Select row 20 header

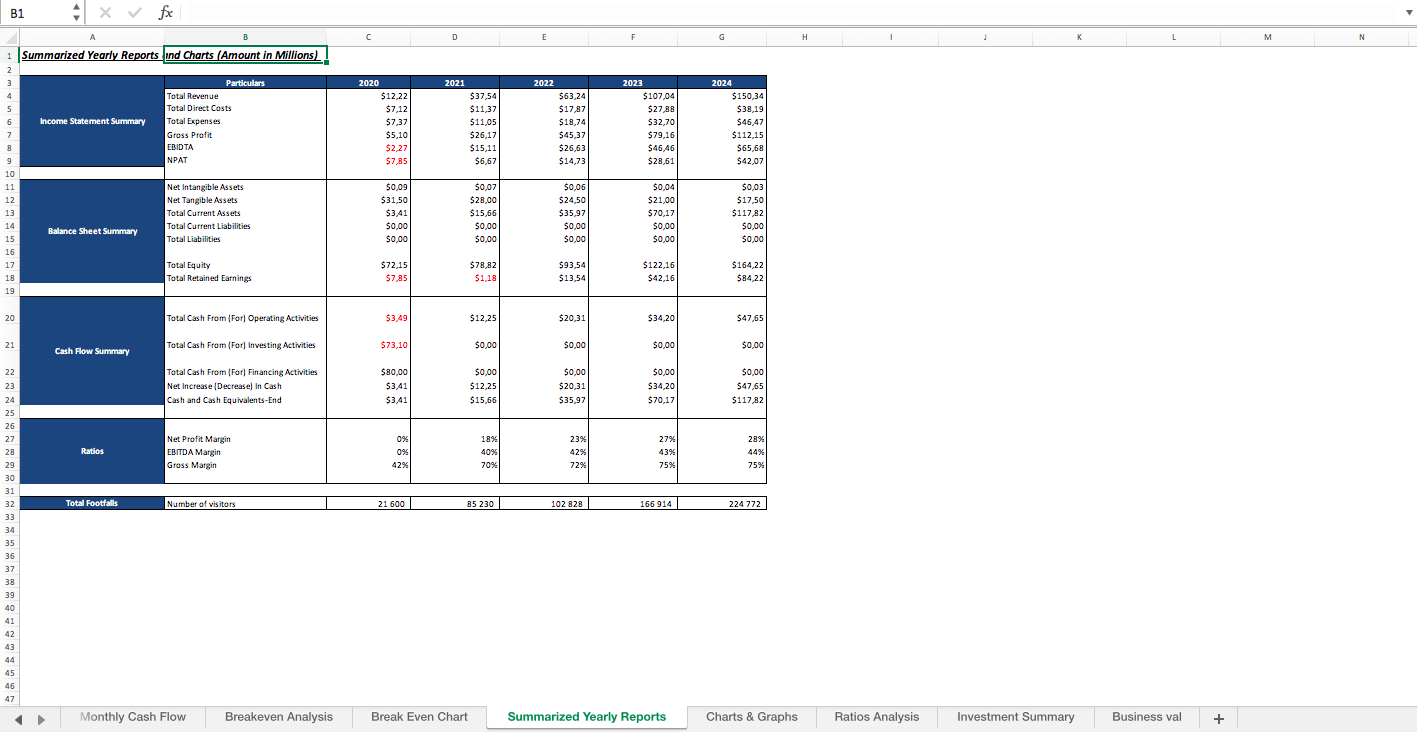(x=9, y=318)
